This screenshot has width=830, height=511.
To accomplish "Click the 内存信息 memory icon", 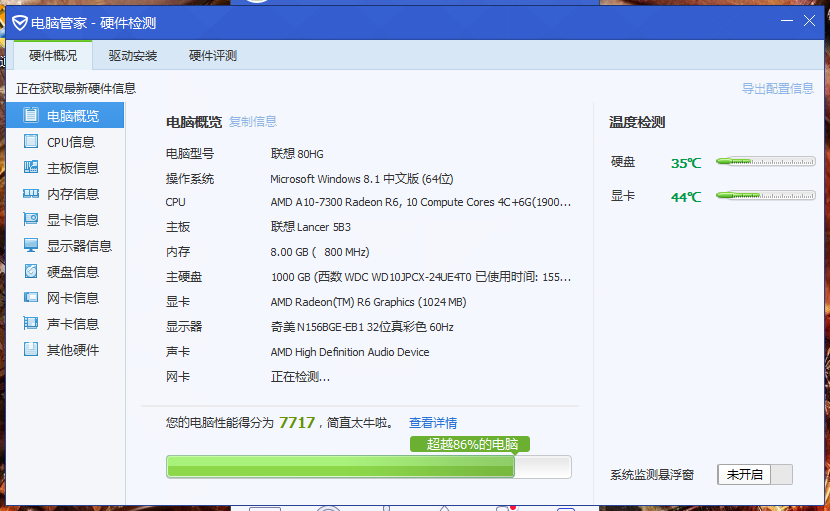I will [x=31, y=193].
